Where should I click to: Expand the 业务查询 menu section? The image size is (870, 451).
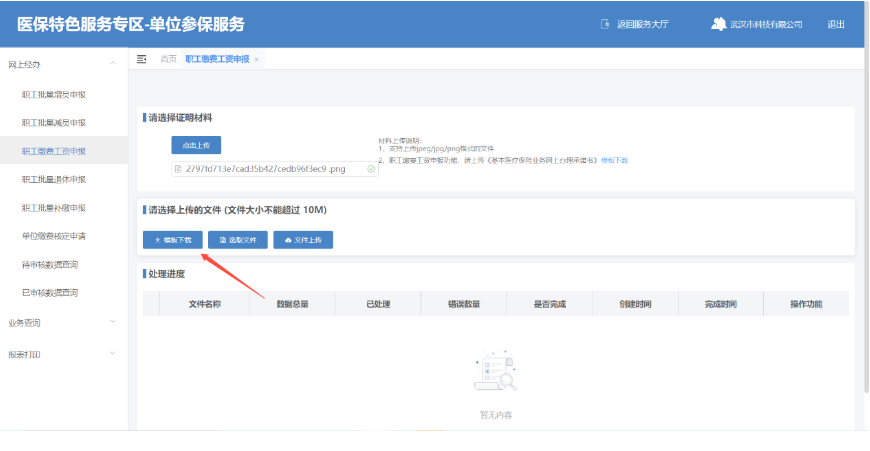[x=113, y=323]
